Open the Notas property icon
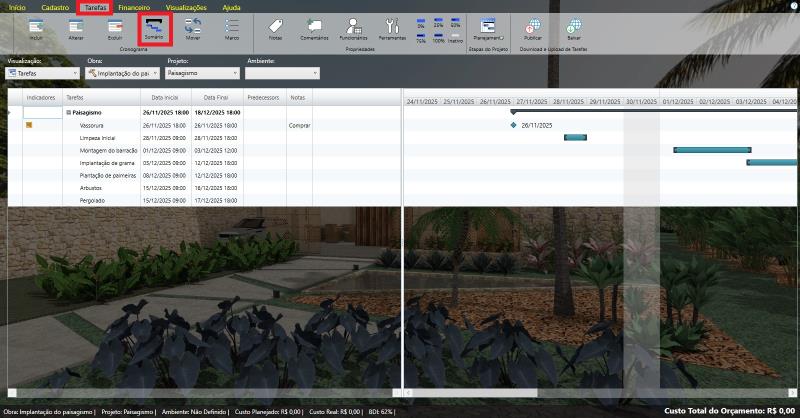Image resolution: width=800 pixels, height=418 pixels. 275,27
